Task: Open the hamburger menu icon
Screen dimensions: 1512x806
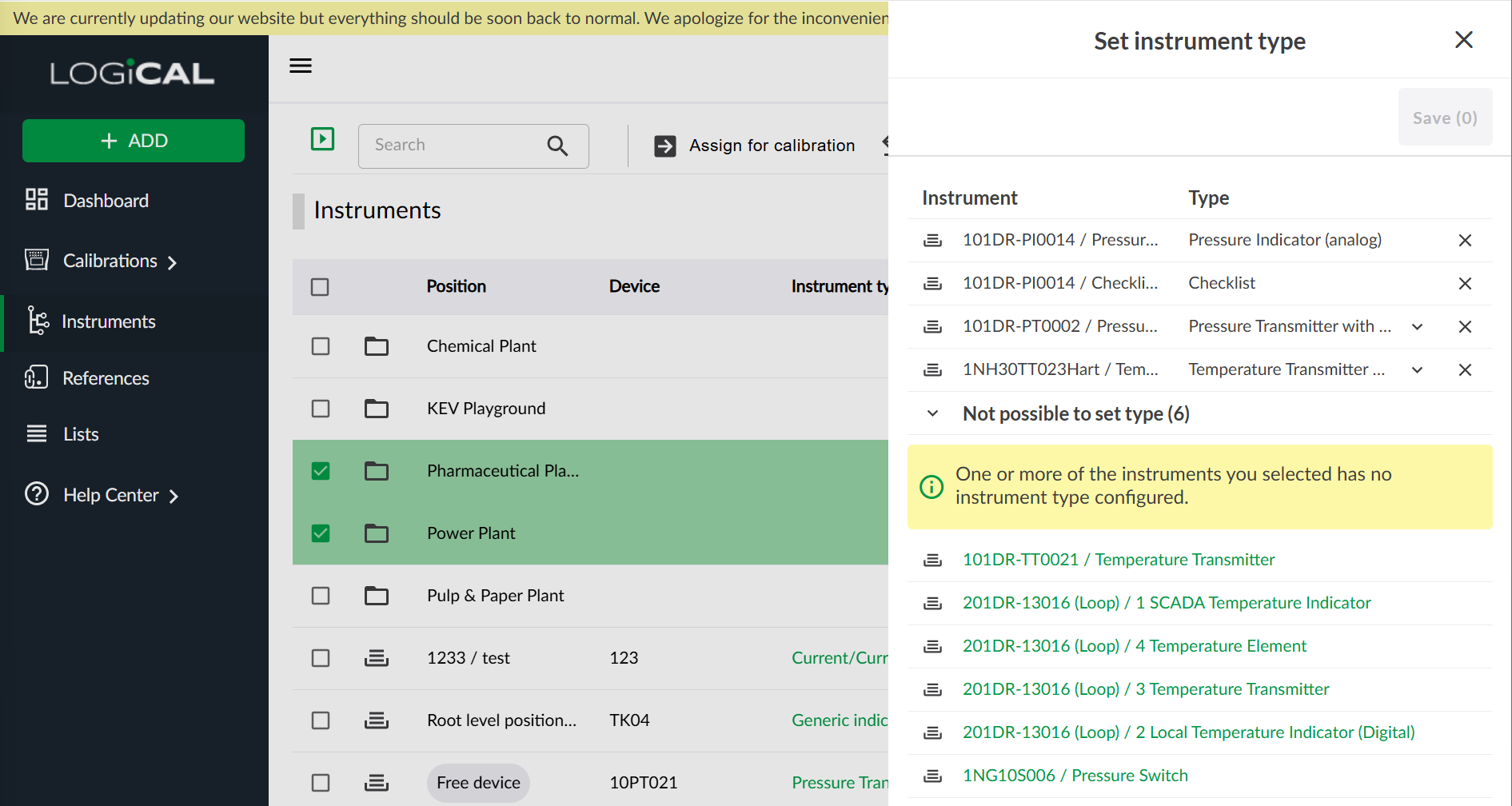Action: point(301,66)
